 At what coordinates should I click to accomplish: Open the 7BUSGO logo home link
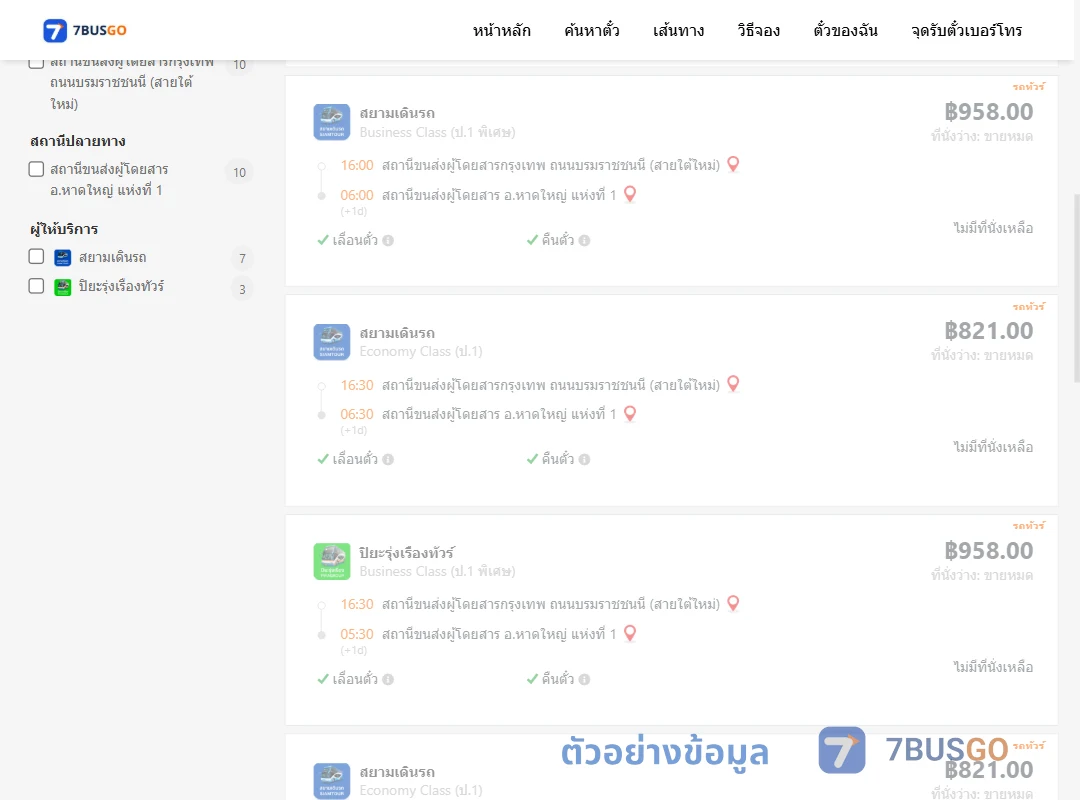click(x=84, y=30)
